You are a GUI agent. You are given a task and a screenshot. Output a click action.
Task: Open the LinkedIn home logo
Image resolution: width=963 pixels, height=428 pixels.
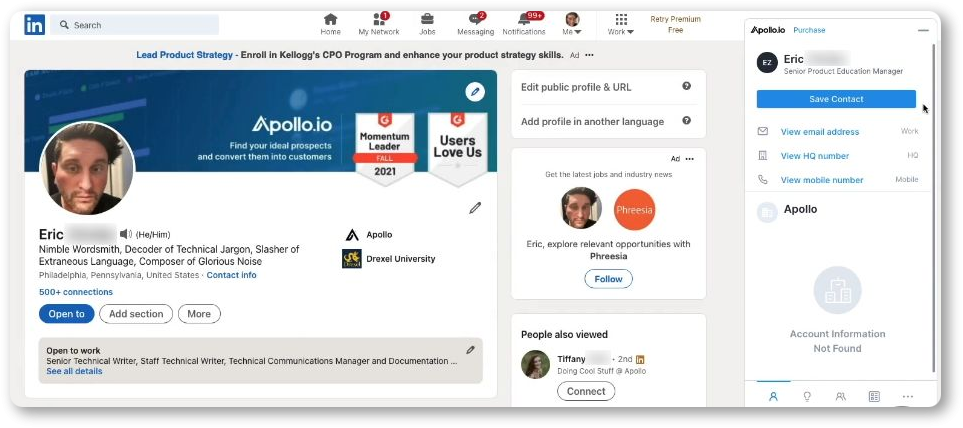tap(34, 25)
